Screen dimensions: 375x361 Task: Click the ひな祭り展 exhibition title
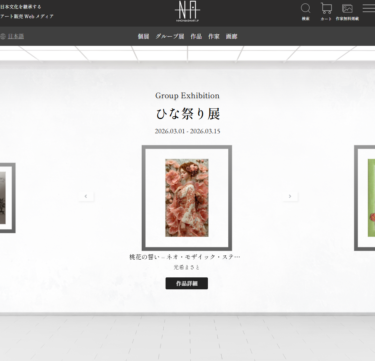coord(188,114)
